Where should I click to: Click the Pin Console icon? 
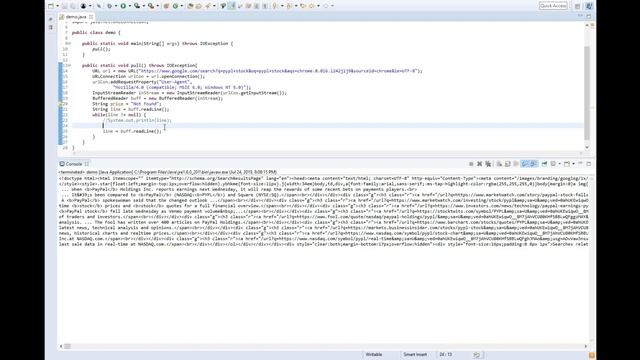(544, 164)
